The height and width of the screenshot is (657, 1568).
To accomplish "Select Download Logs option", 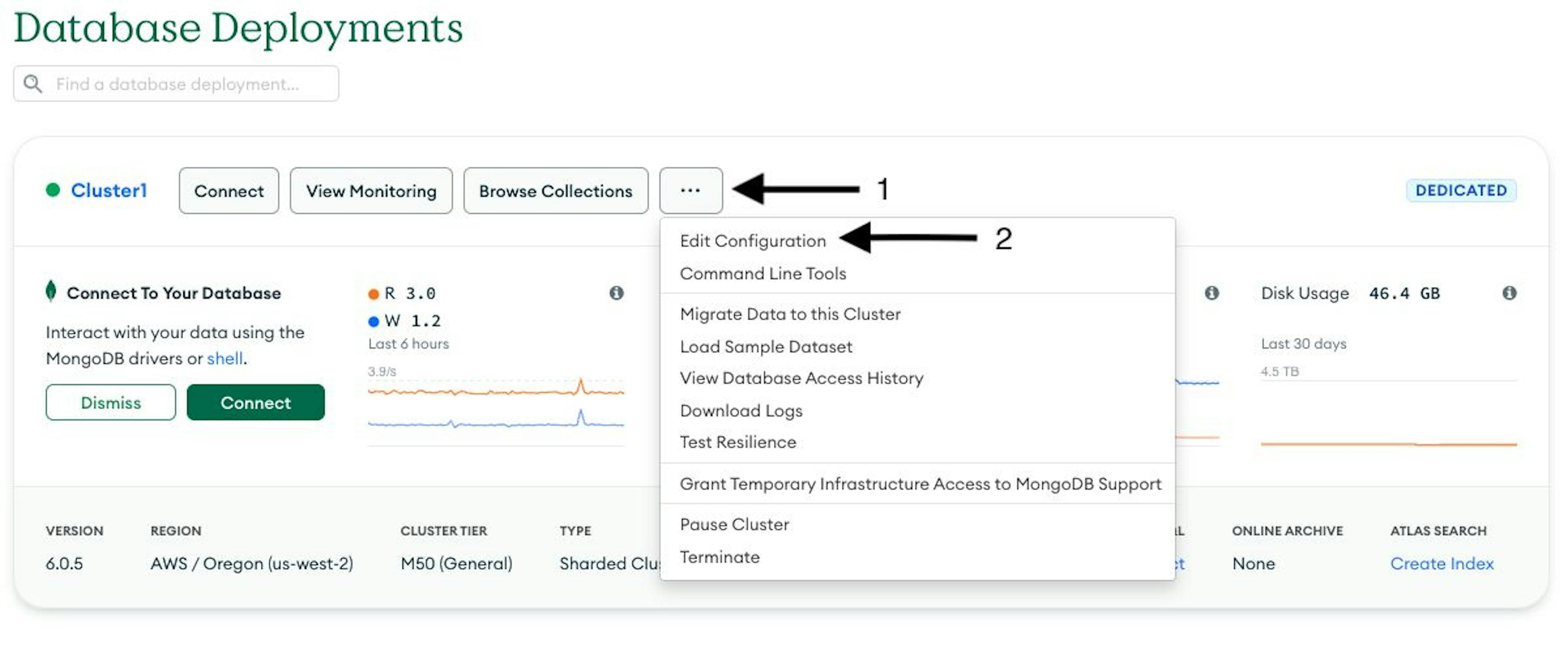I will pyautogui.click(x=741, y=411).
